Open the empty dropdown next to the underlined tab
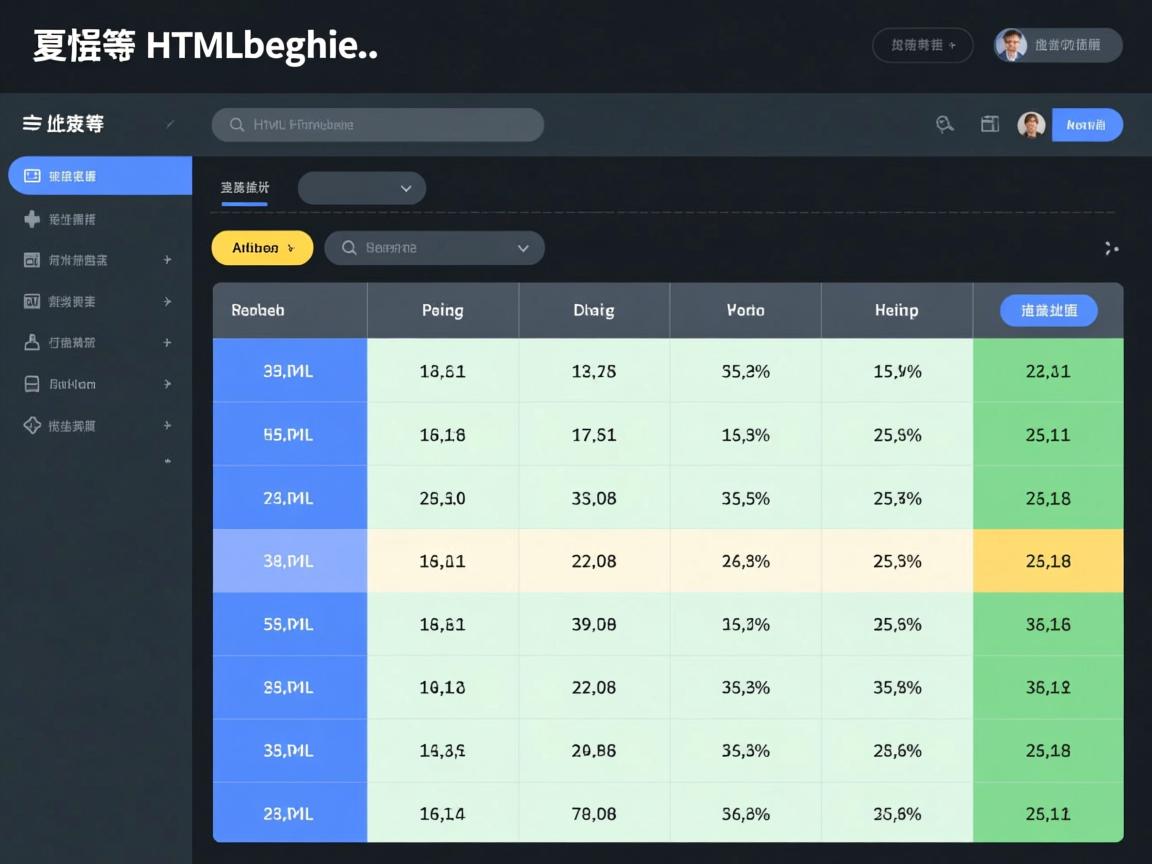This screenshot has height=864, width=1152. (x=362, y=188)
